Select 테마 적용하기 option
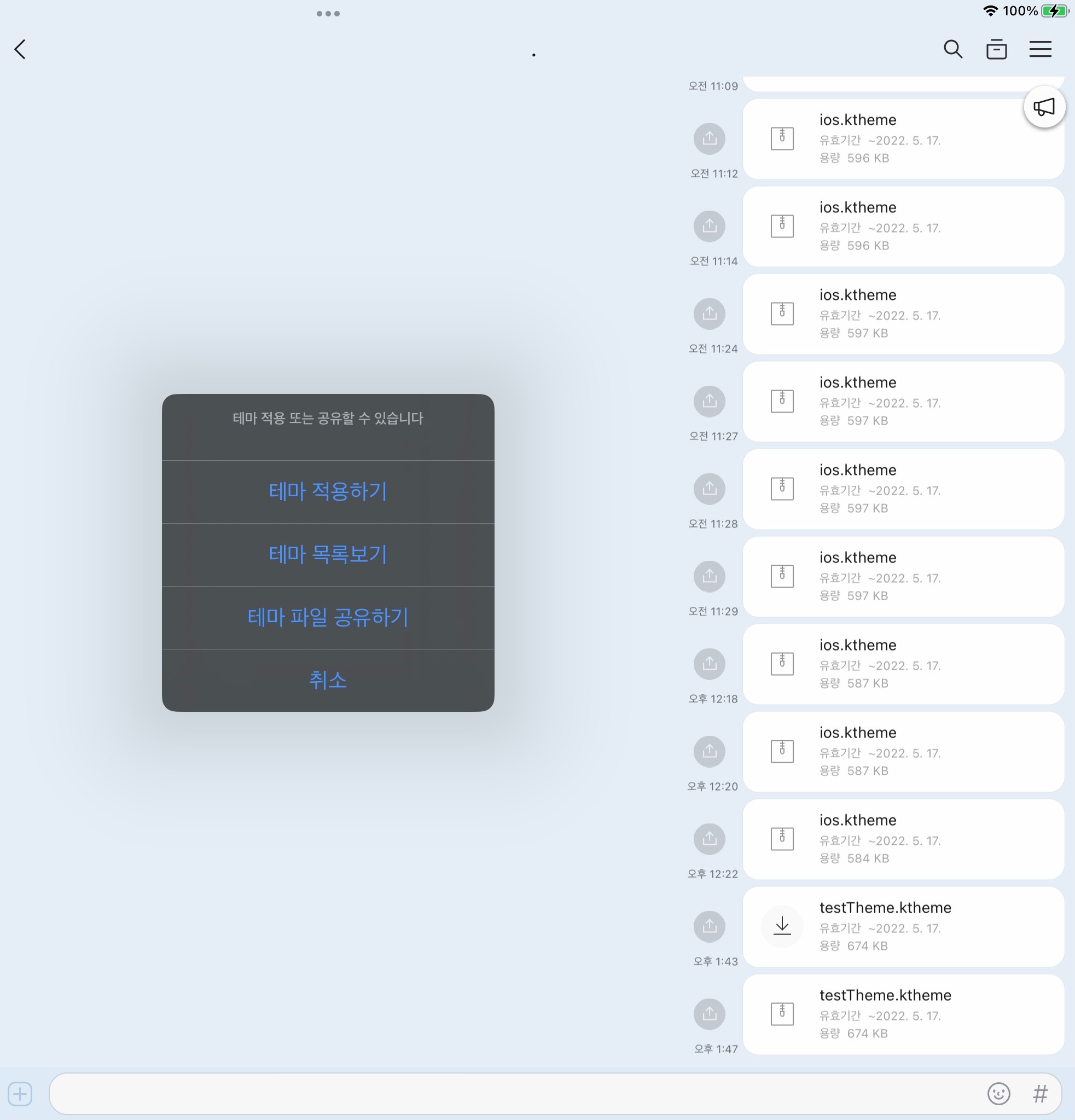The height and width of the screenshot is (1120, 1075). pos(328,491)
